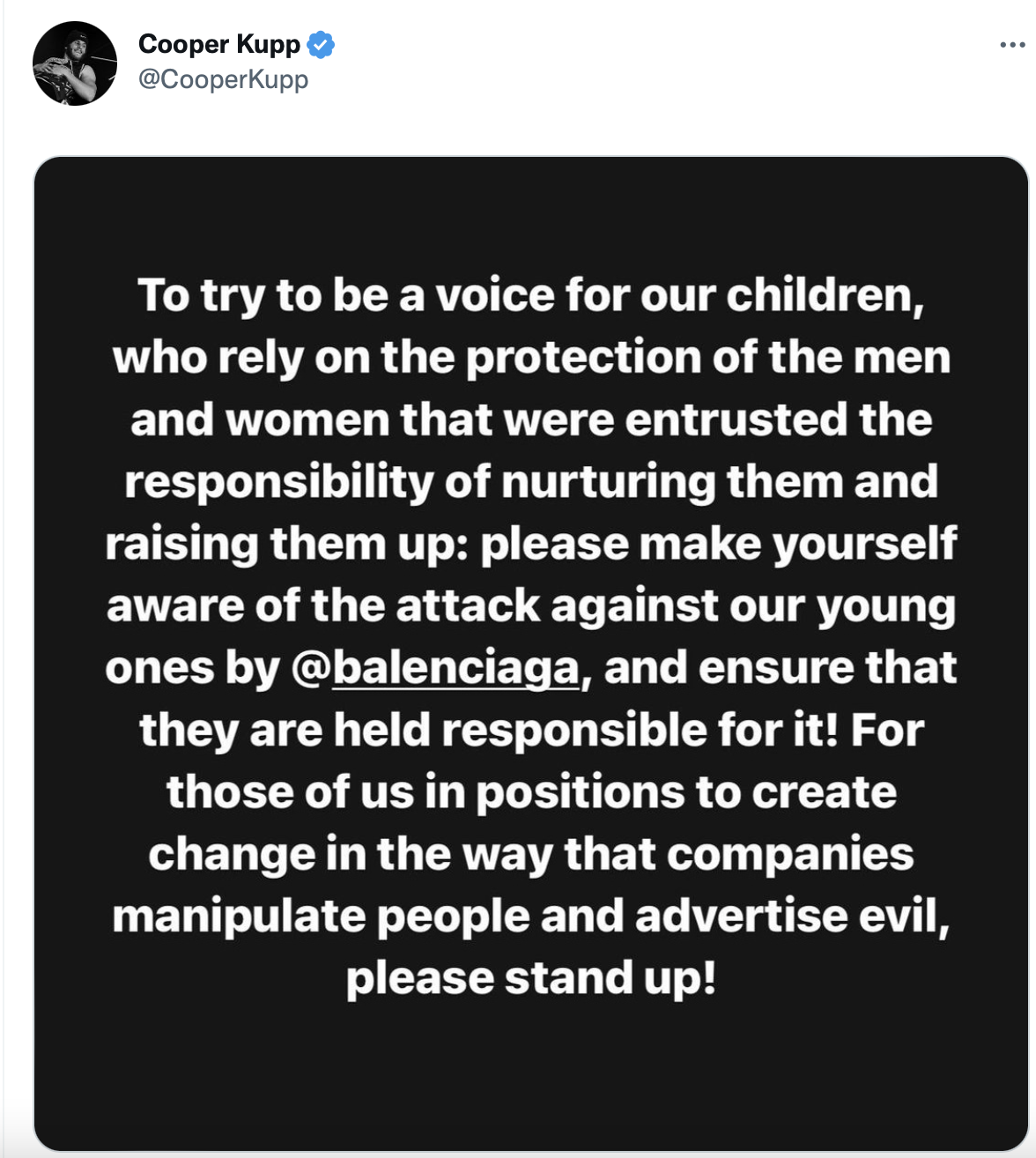
Task: Click the 'who rely on the protection' line
Action: click(530, 358)
